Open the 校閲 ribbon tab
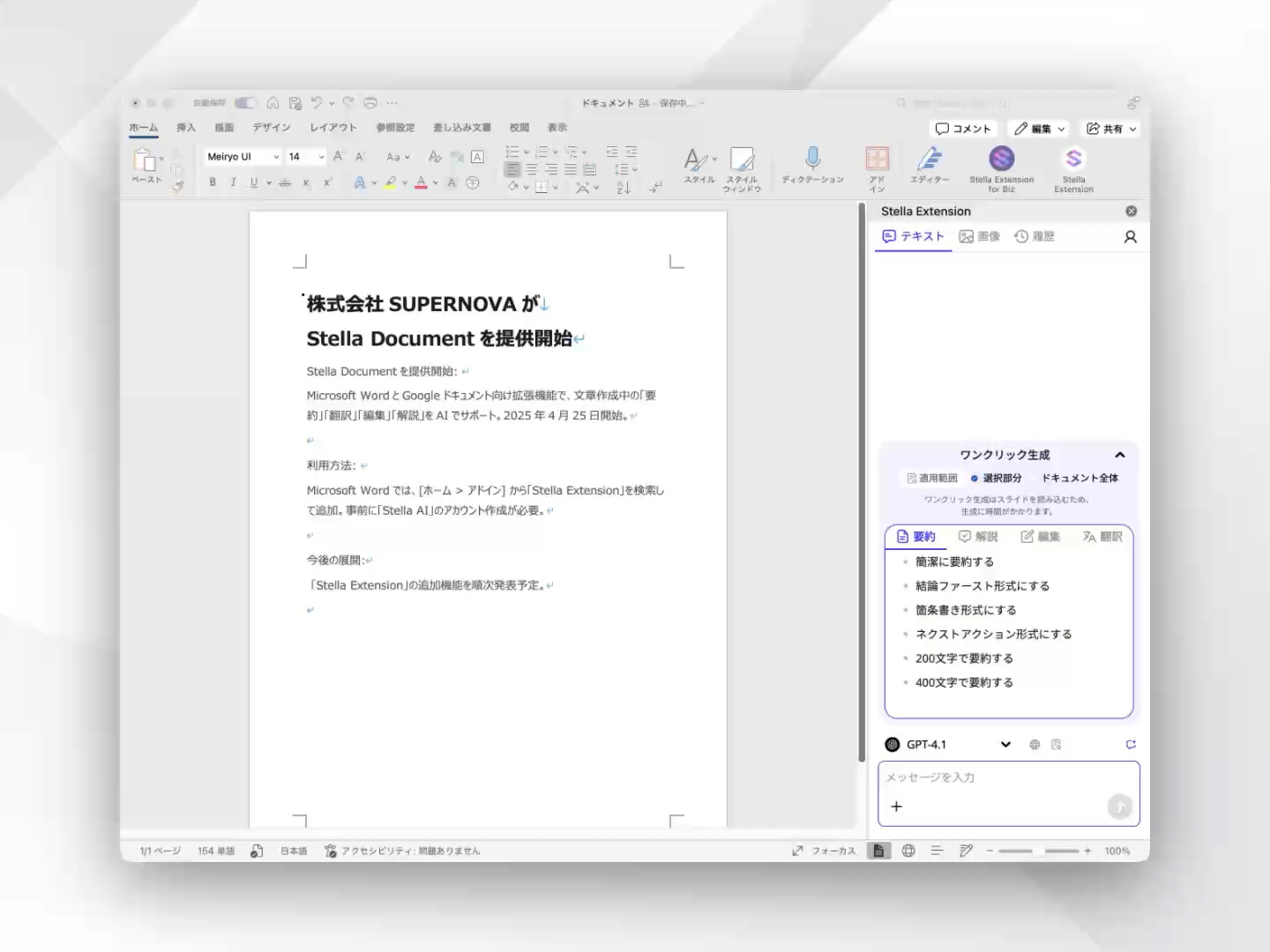The height and width of the screenshot is (952, 1270). coord(519,128)
